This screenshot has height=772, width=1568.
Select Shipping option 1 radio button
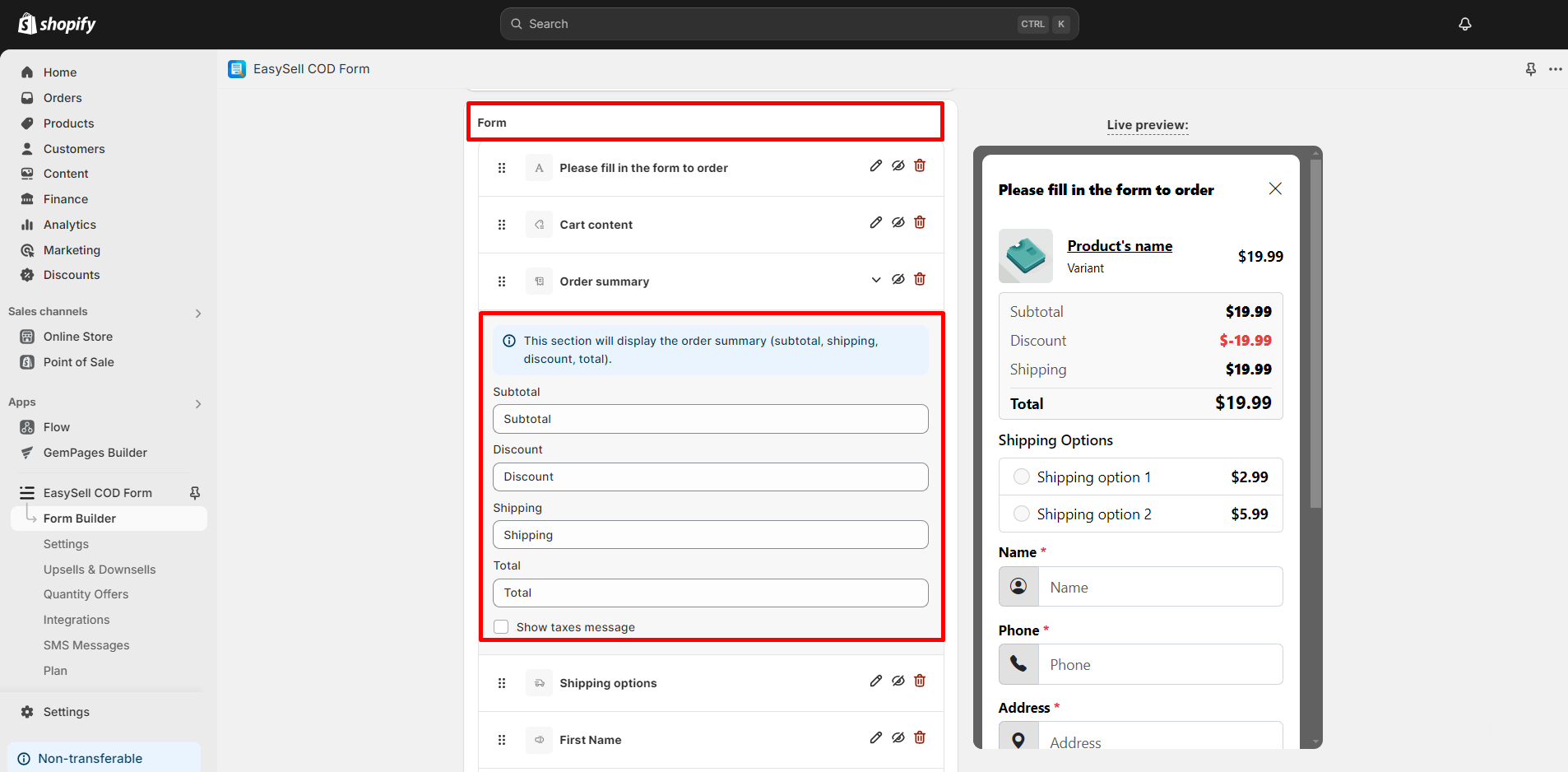coord(1021,477)
